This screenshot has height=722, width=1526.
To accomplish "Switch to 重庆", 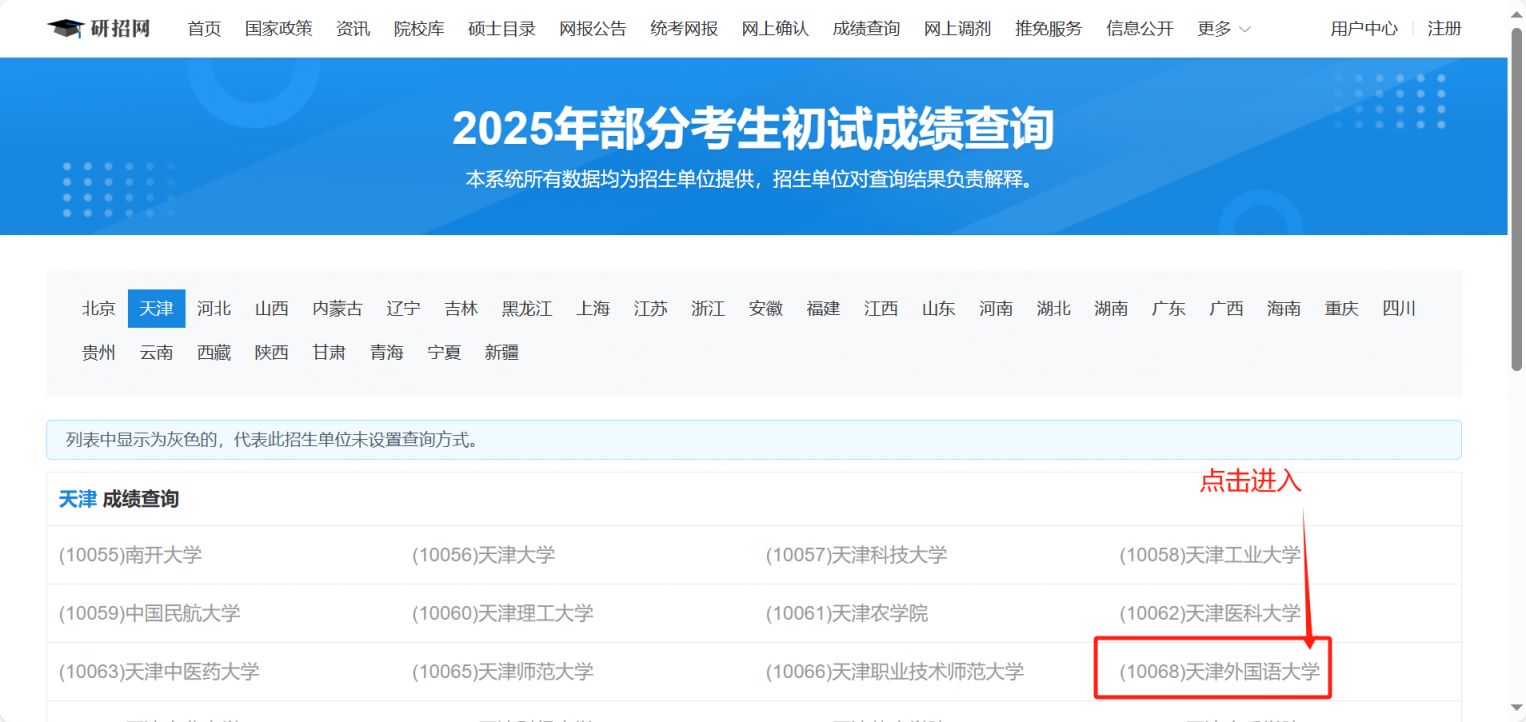I will pyautogui.click(x=1342, y=309).
